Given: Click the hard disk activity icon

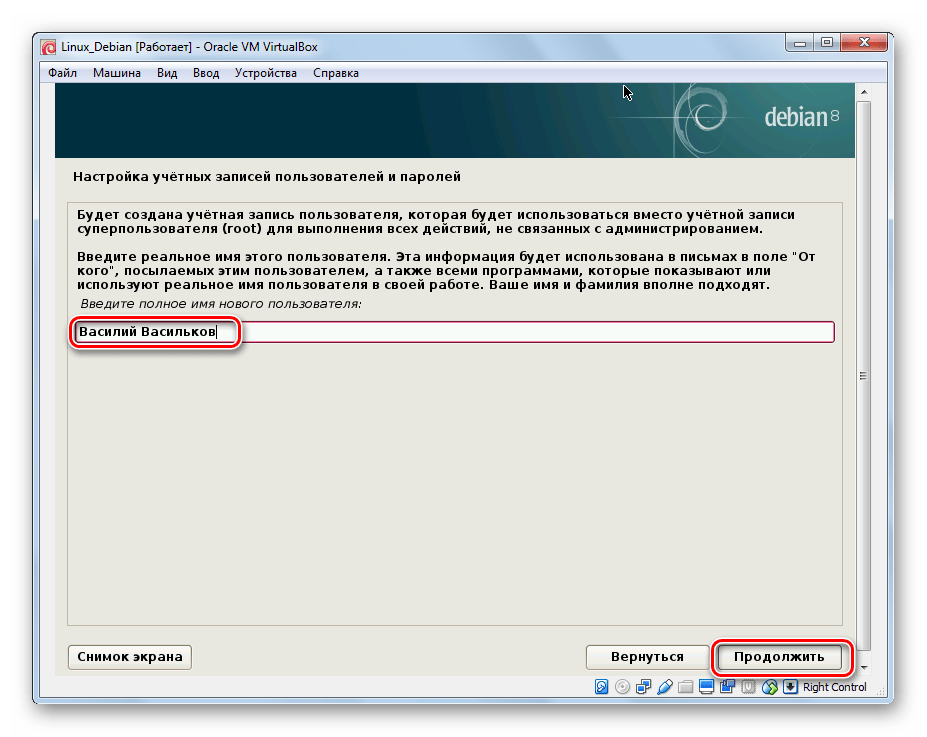Looking at the screenshot, I should click(x=601, y=687).
